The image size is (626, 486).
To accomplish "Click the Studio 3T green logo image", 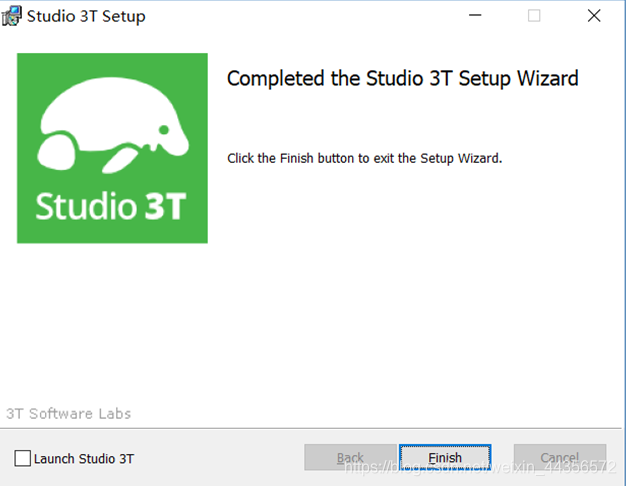I will pos(112,148).
